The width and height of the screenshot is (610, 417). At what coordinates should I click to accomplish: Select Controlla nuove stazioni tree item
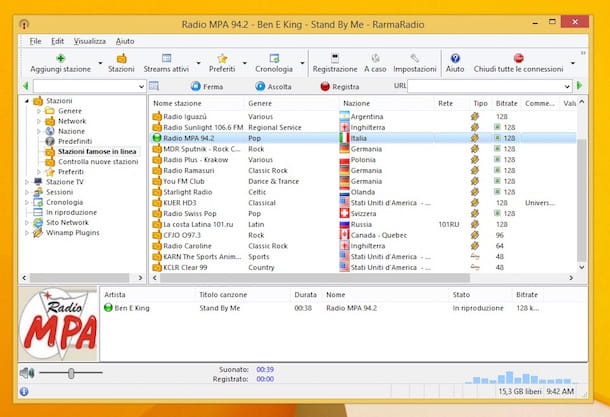(98, 162)
